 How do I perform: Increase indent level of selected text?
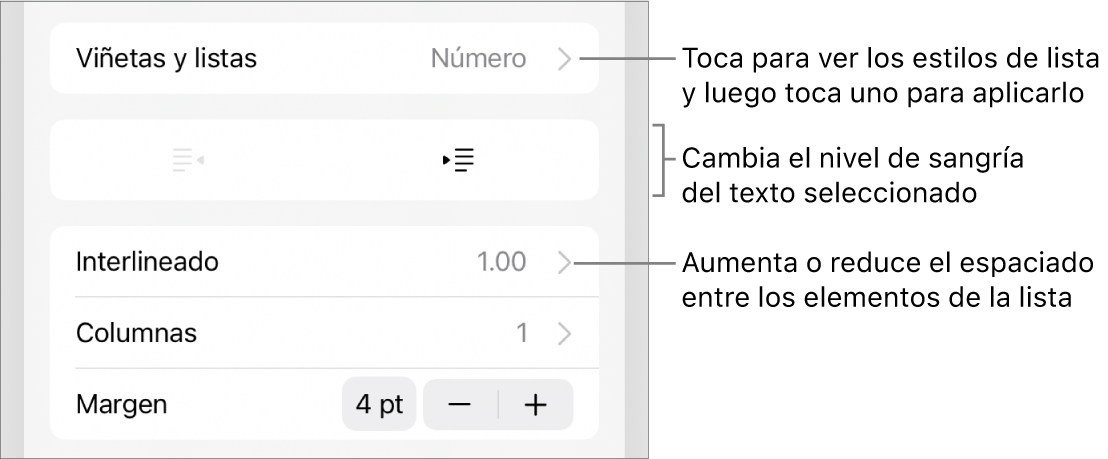(459, 161)
